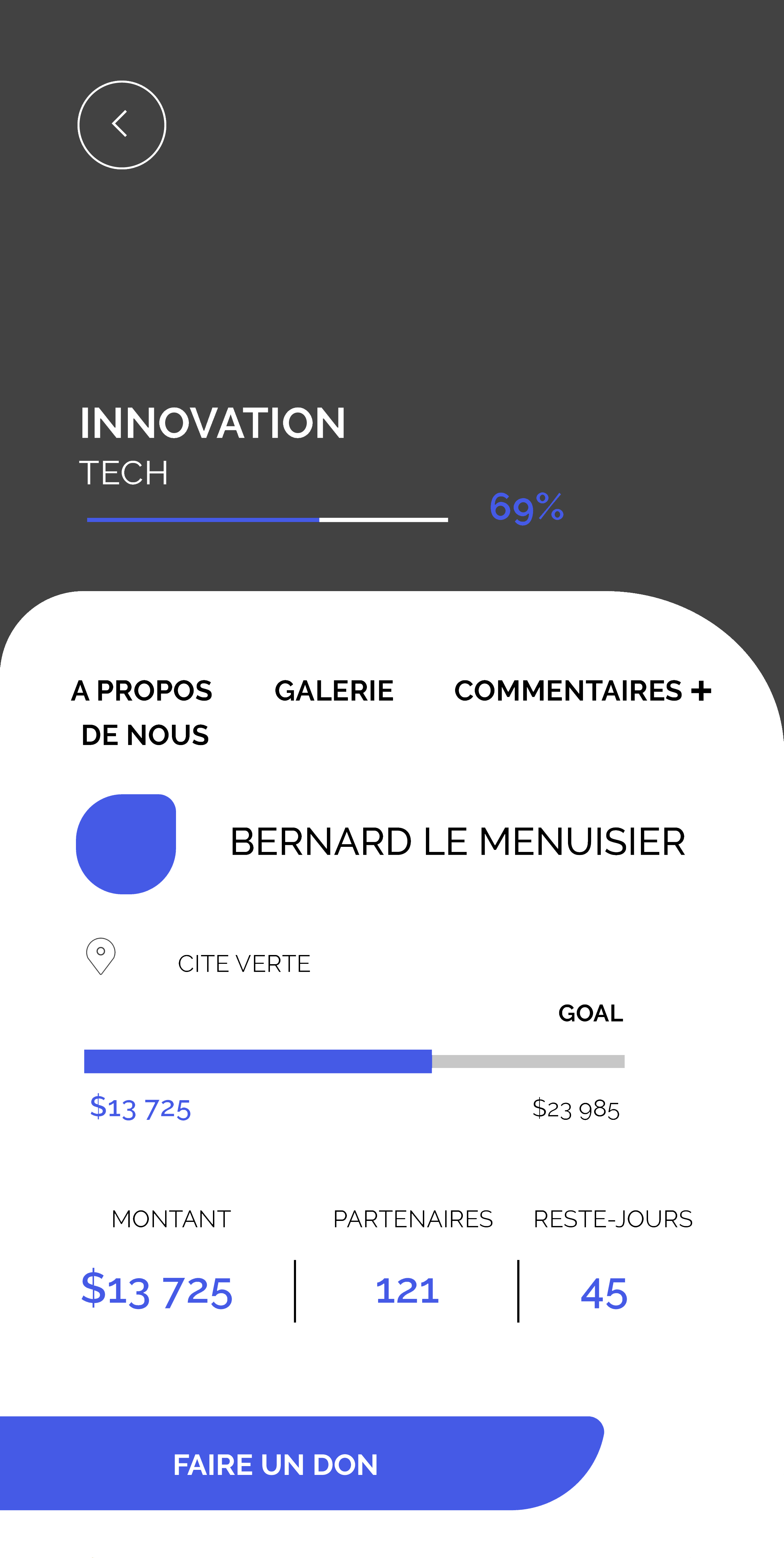Open the A PROPOS DE NOUS tab
This screenshot has height=1558, width=784.
click(142, 713)
